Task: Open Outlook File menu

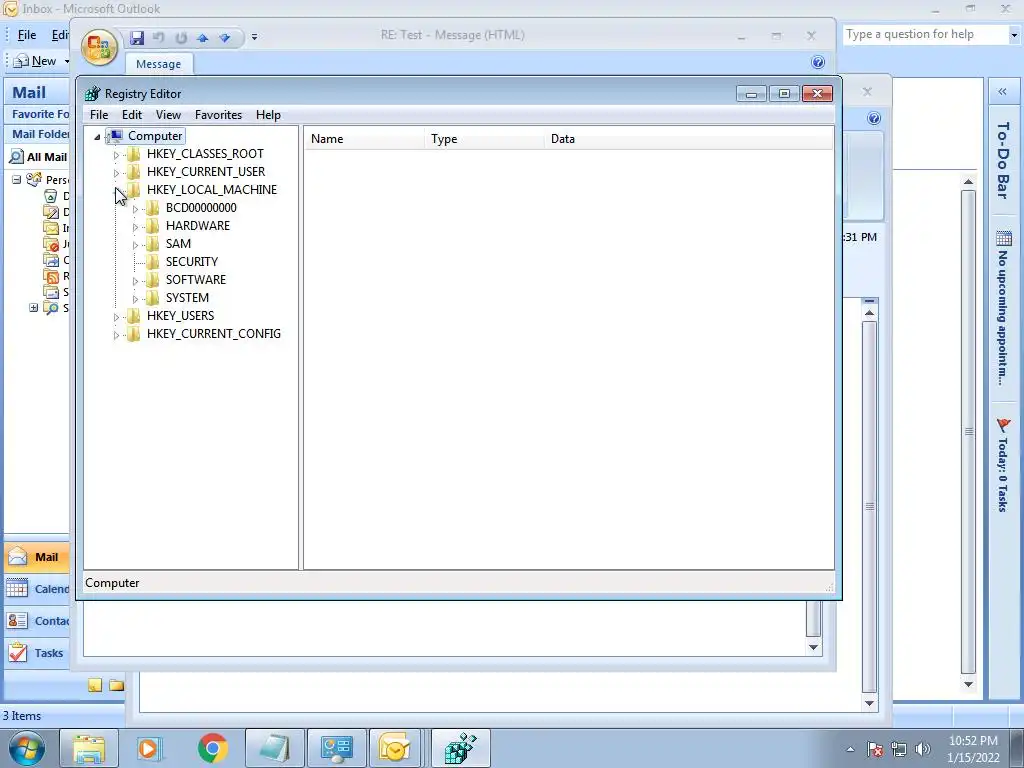Action: pos(27,35)
